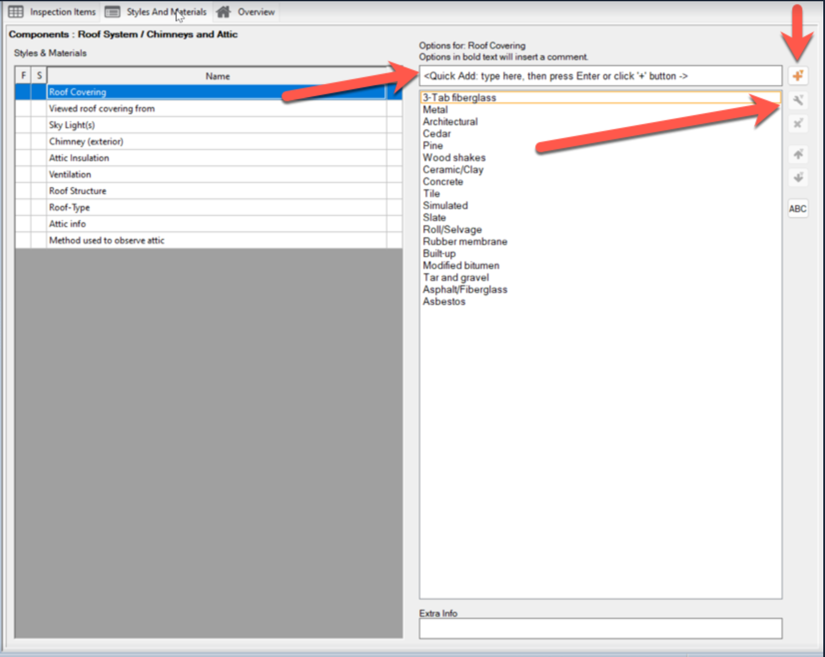
Task: Open the Styles And Materials tab
Action: pos(166,12)
